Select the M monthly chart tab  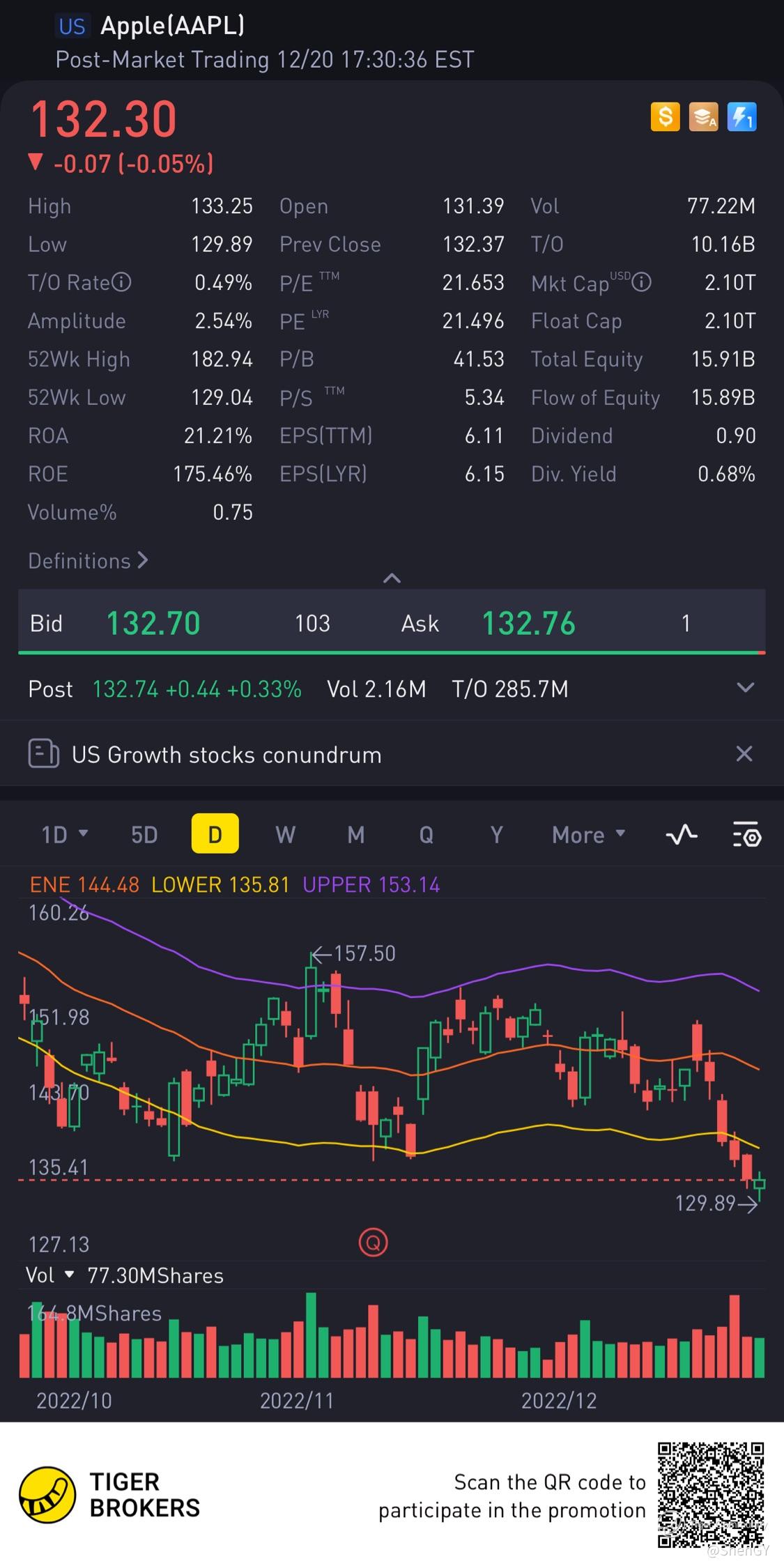(356, 834)
